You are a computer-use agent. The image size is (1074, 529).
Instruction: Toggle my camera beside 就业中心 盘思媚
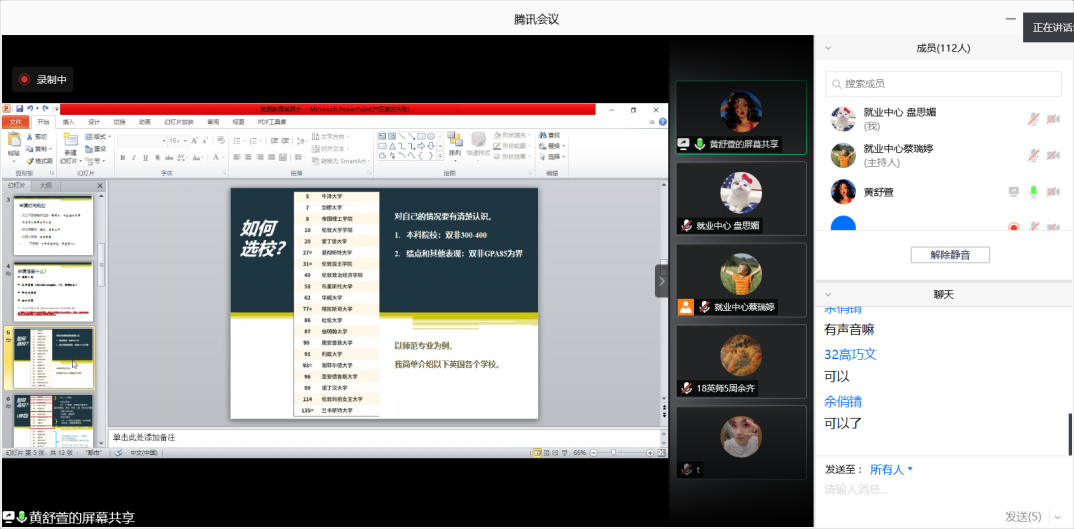coord(1053,119)
